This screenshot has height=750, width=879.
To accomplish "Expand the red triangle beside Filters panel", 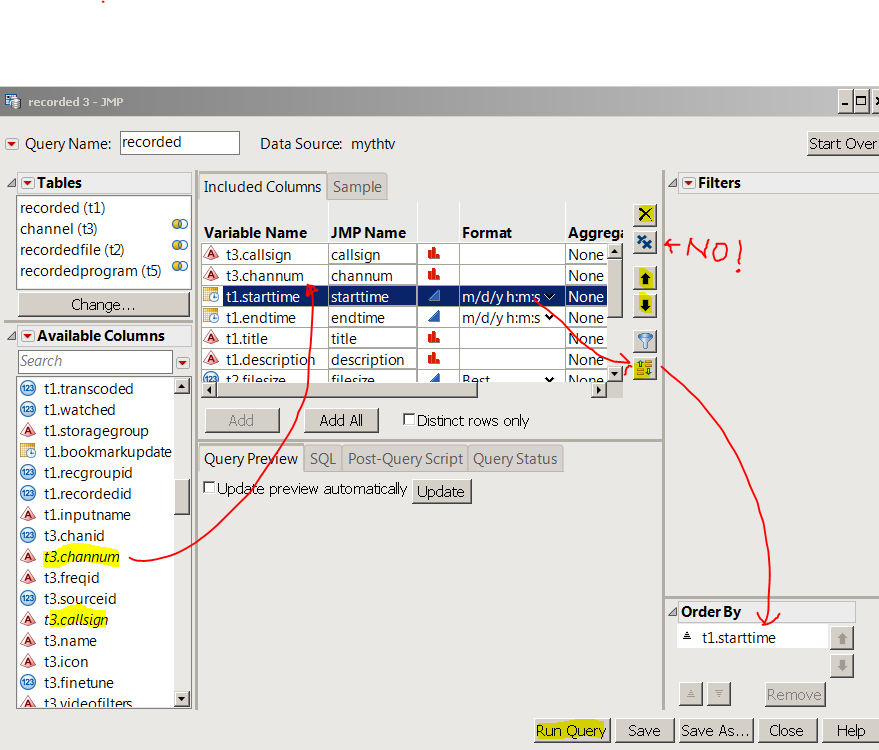I will 687,182.
